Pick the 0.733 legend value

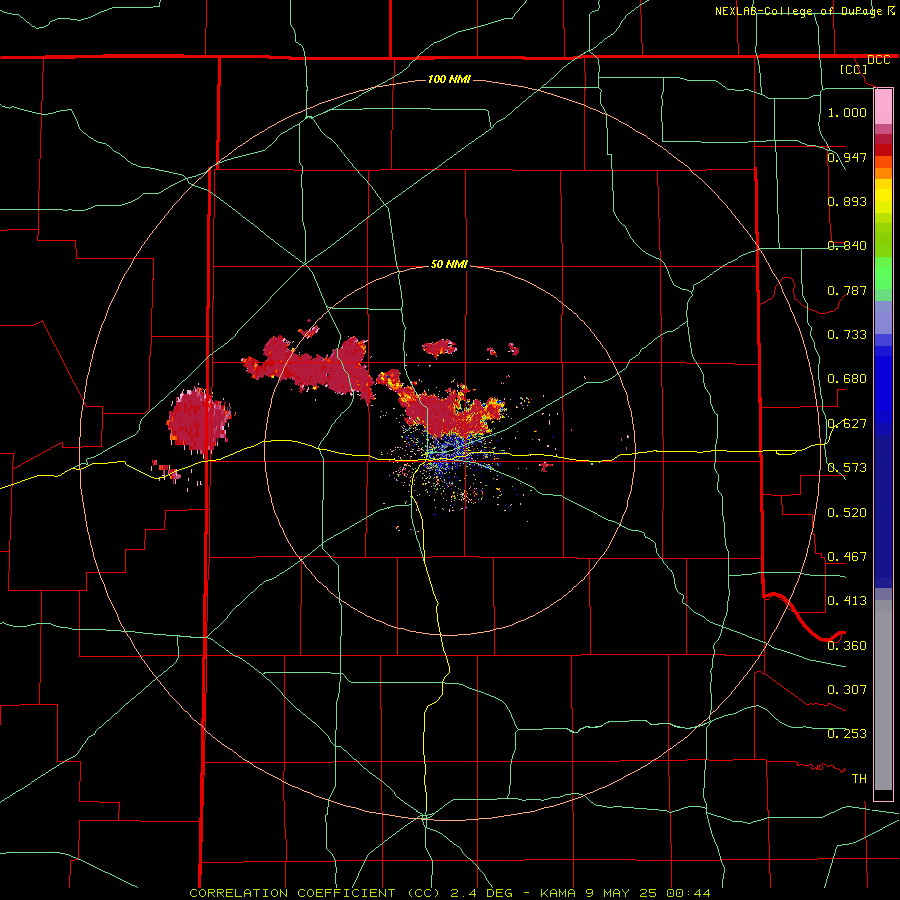tap(847, 335)
